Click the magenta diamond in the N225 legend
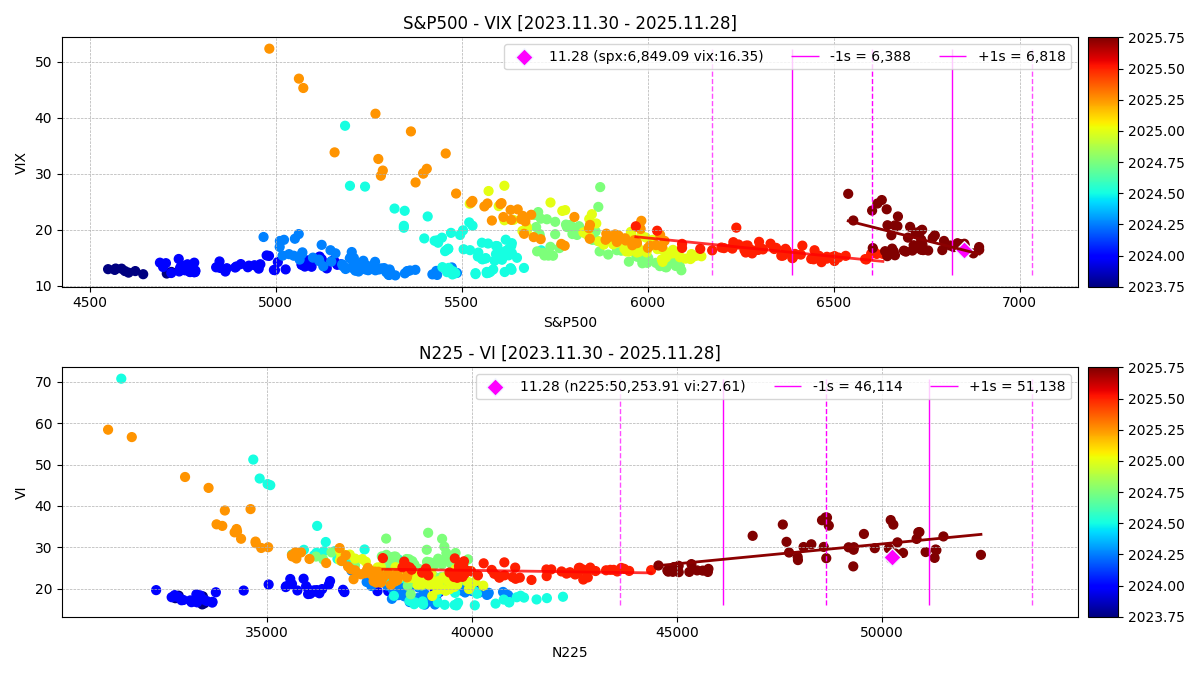This screenshot has width=1200, height=675. [495, 387]
